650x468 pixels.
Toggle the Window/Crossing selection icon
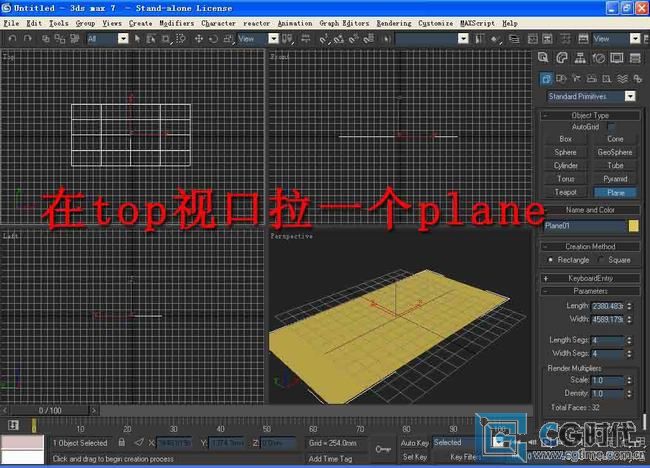point(181,39)
